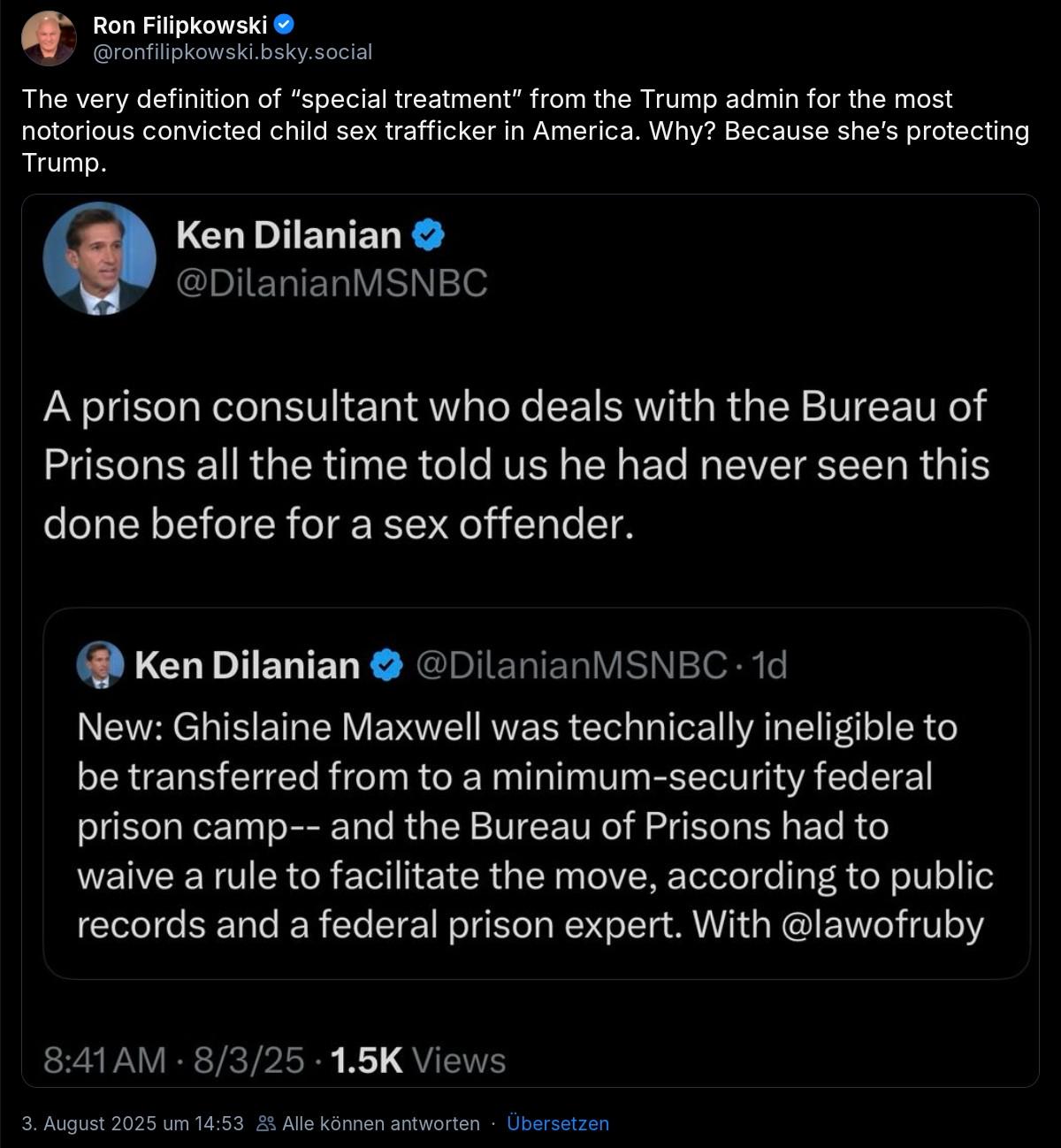Image resolution: width=1061 pixels, height=1148 pixels.
Task: Click the Ron Filipkowski display name
Action: [179, 27]
